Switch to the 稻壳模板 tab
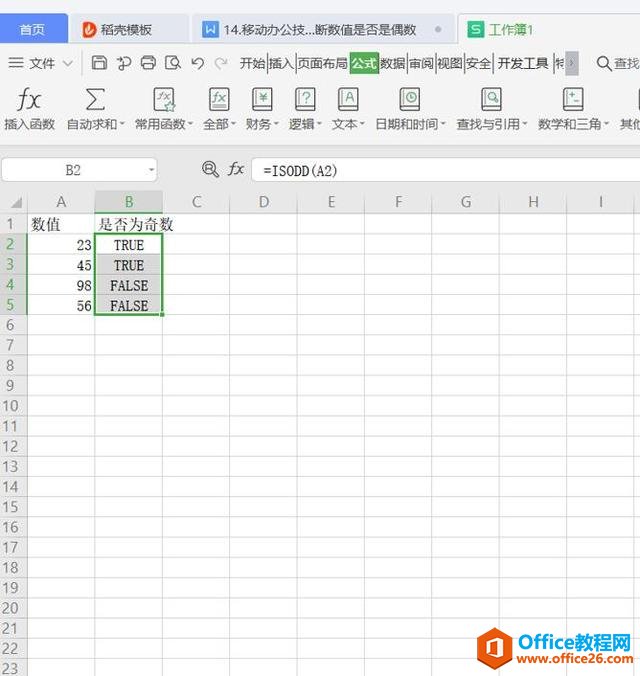The image size is (640, 676). 128,29
